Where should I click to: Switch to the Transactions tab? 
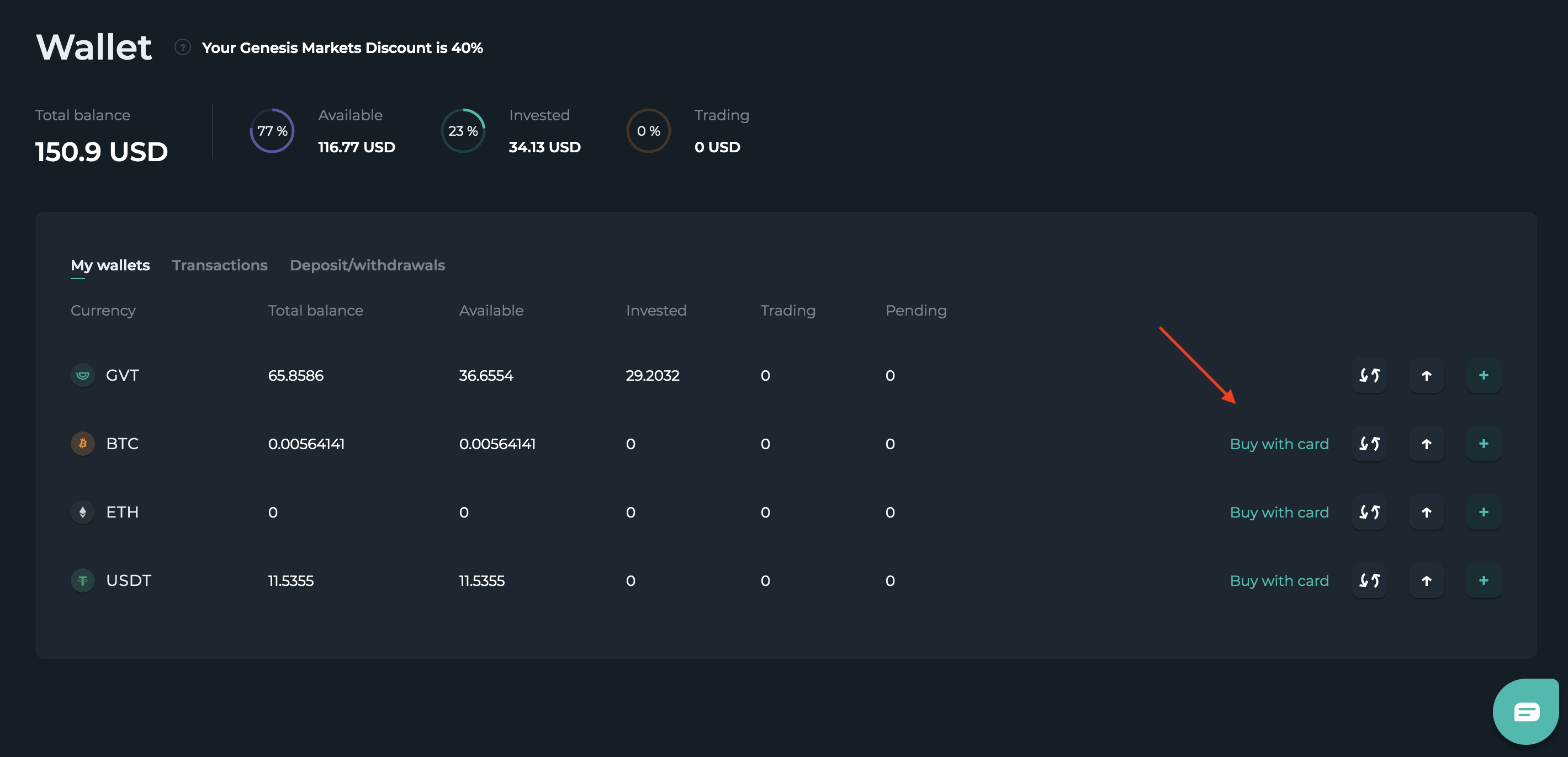(x=220, y=265)
